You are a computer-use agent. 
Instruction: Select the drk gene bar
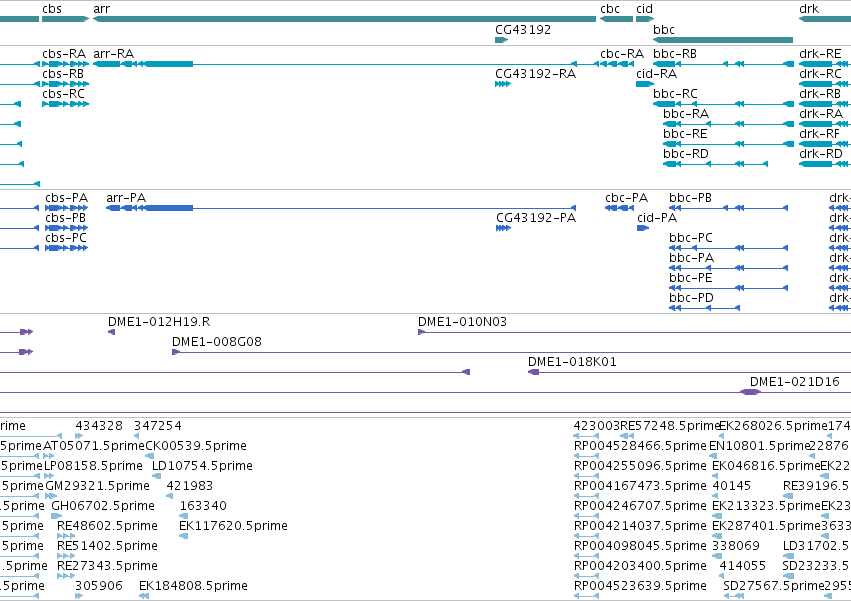tap(825, 19)
